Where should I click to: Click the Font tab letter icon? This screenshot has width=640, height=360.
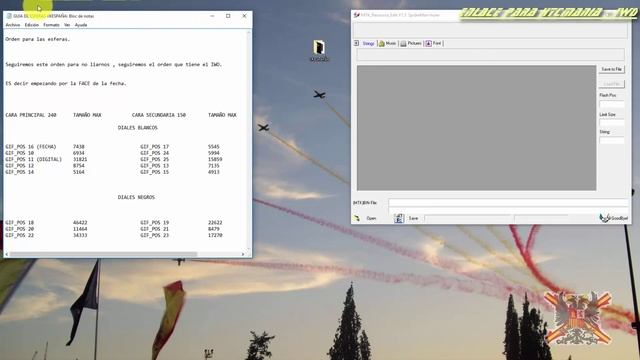tap(429, 43)
